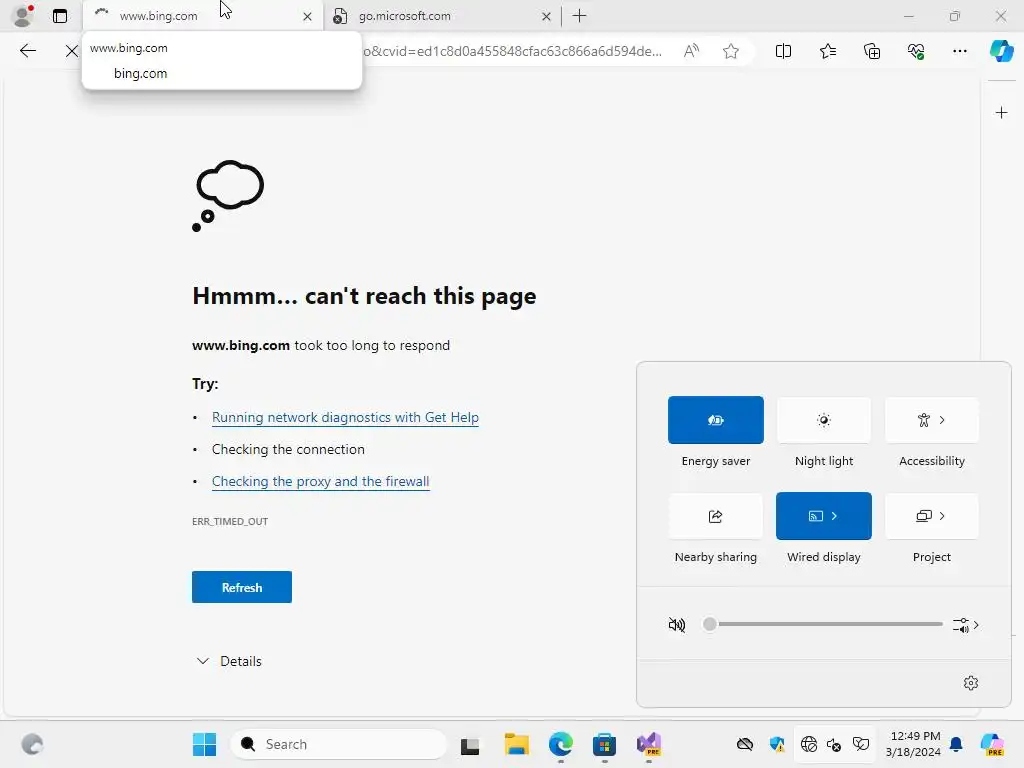Click the network globe tray icon

[x=808, y=744]
